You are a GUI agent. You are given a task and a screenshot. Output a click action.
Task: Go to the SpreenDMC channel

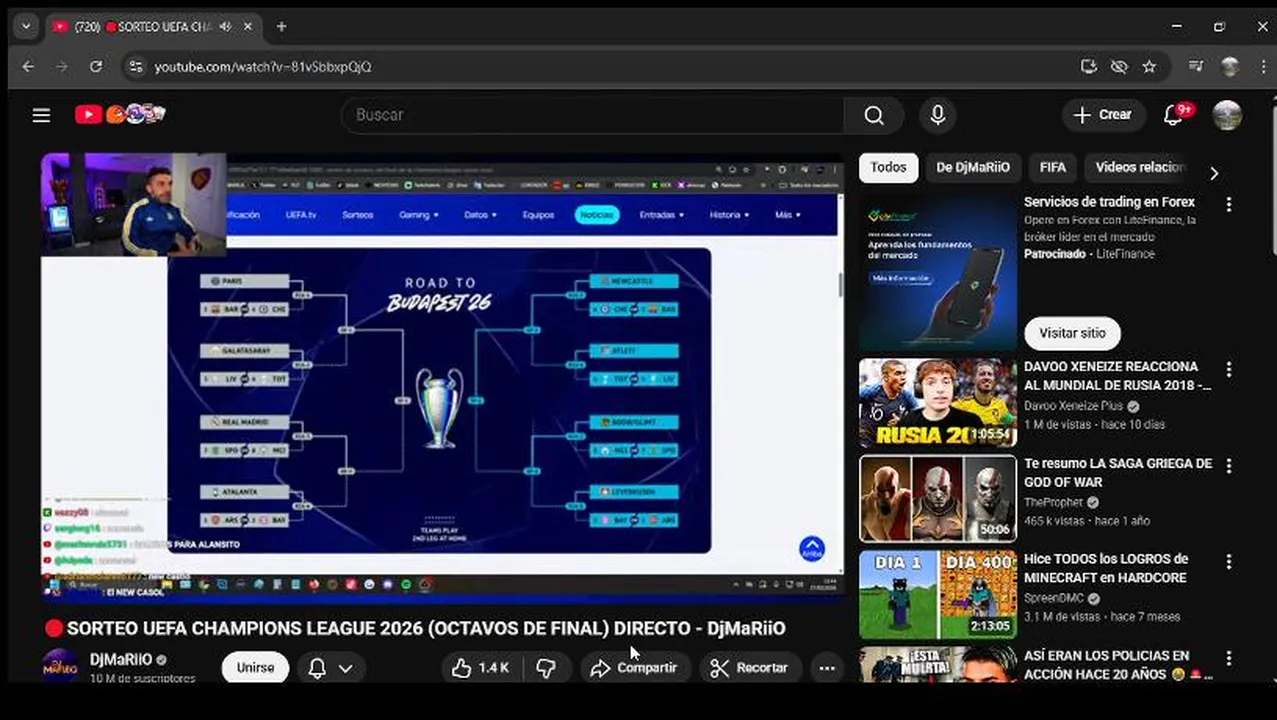pos(1054,598)
